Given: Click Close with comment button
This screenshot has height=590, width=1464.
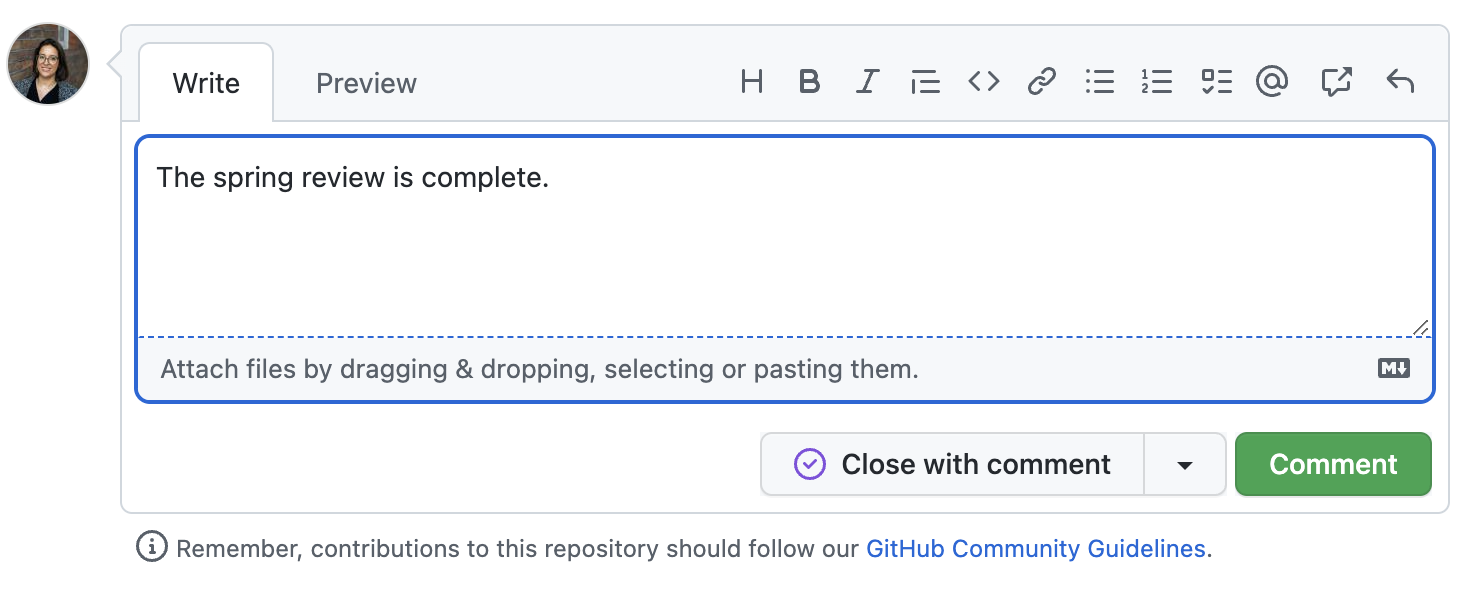Looking at the screenshot, I should (952, 464).
